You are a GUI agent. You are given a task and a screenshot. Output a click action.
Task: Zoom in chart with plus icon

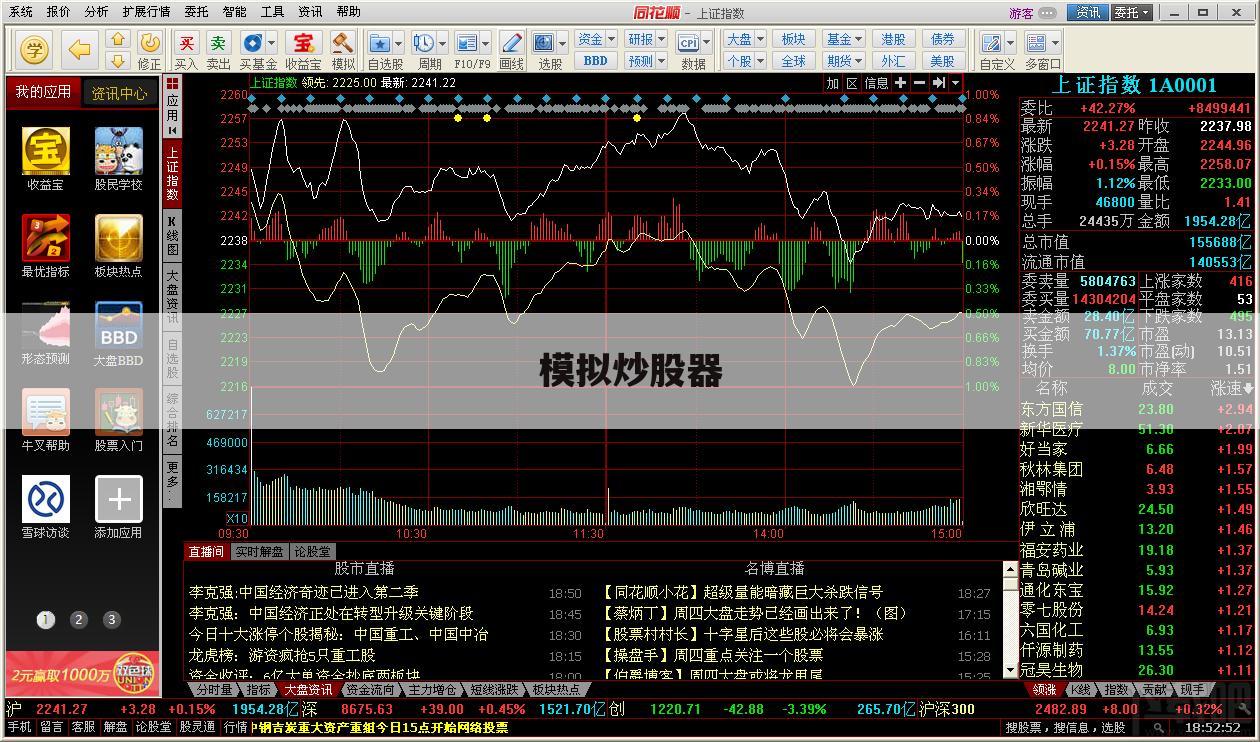coord(900,83)
